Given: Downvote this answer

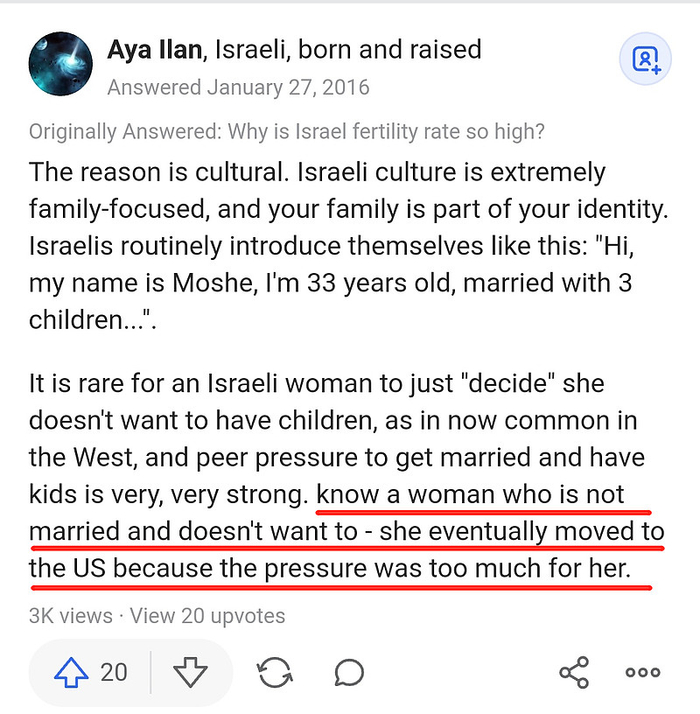Looking at the screenshot, I should [x=188, y=672].
